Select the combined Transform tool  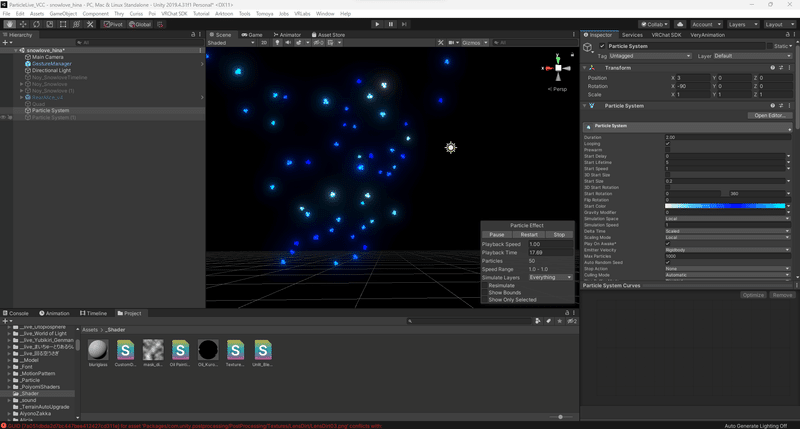click(x=77, y=24)
